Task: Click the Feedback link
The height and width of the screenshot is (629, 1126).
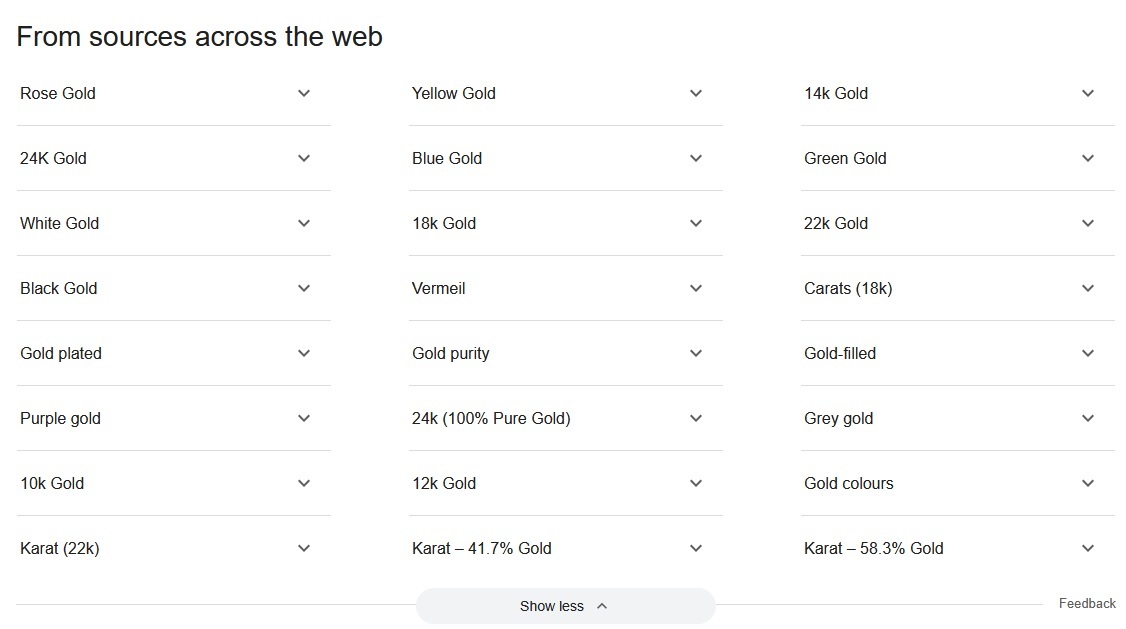Action: point(1087,603)
